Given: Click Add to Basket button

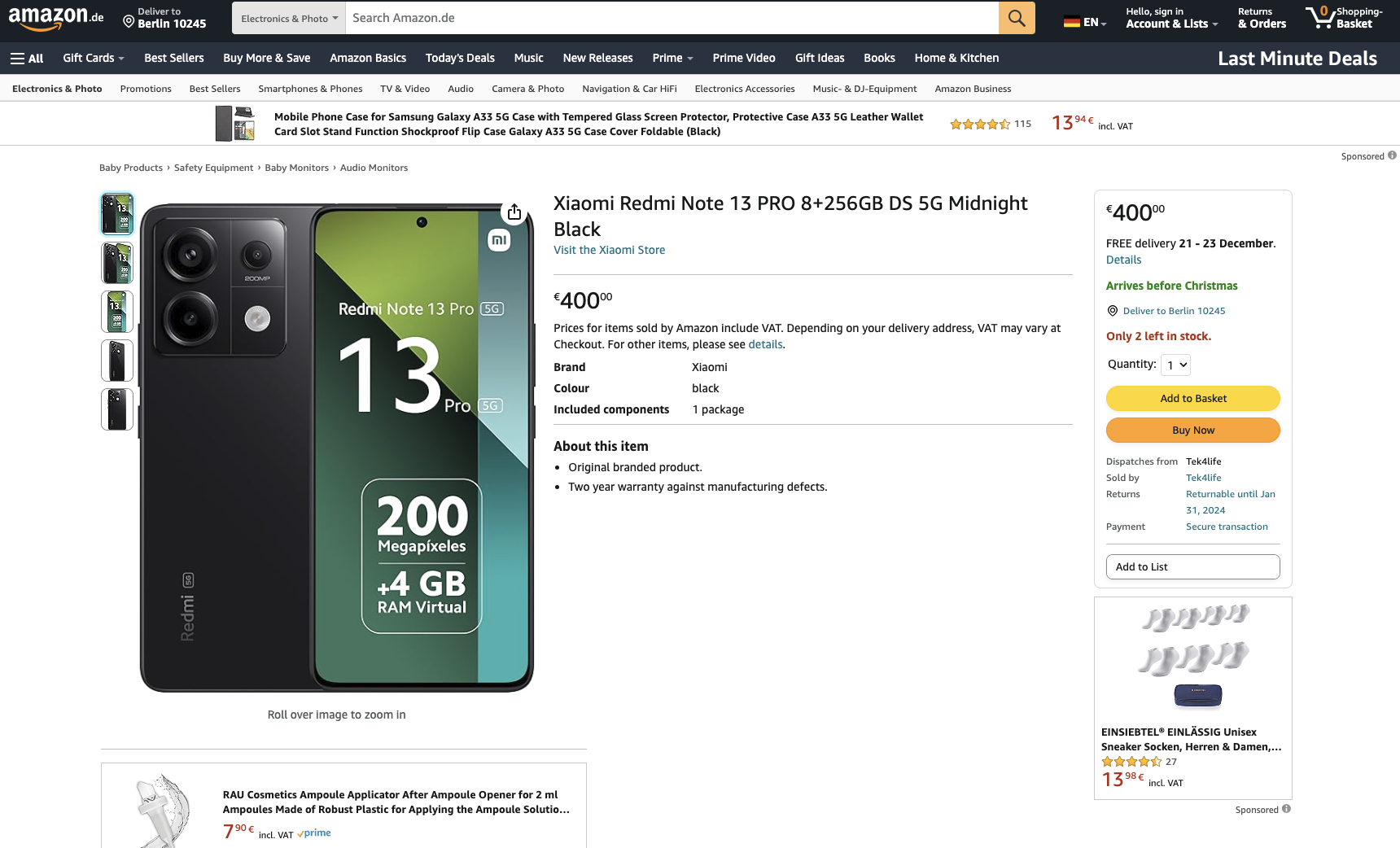Looking at the screenshot, I should click(x=1192, y=398).
